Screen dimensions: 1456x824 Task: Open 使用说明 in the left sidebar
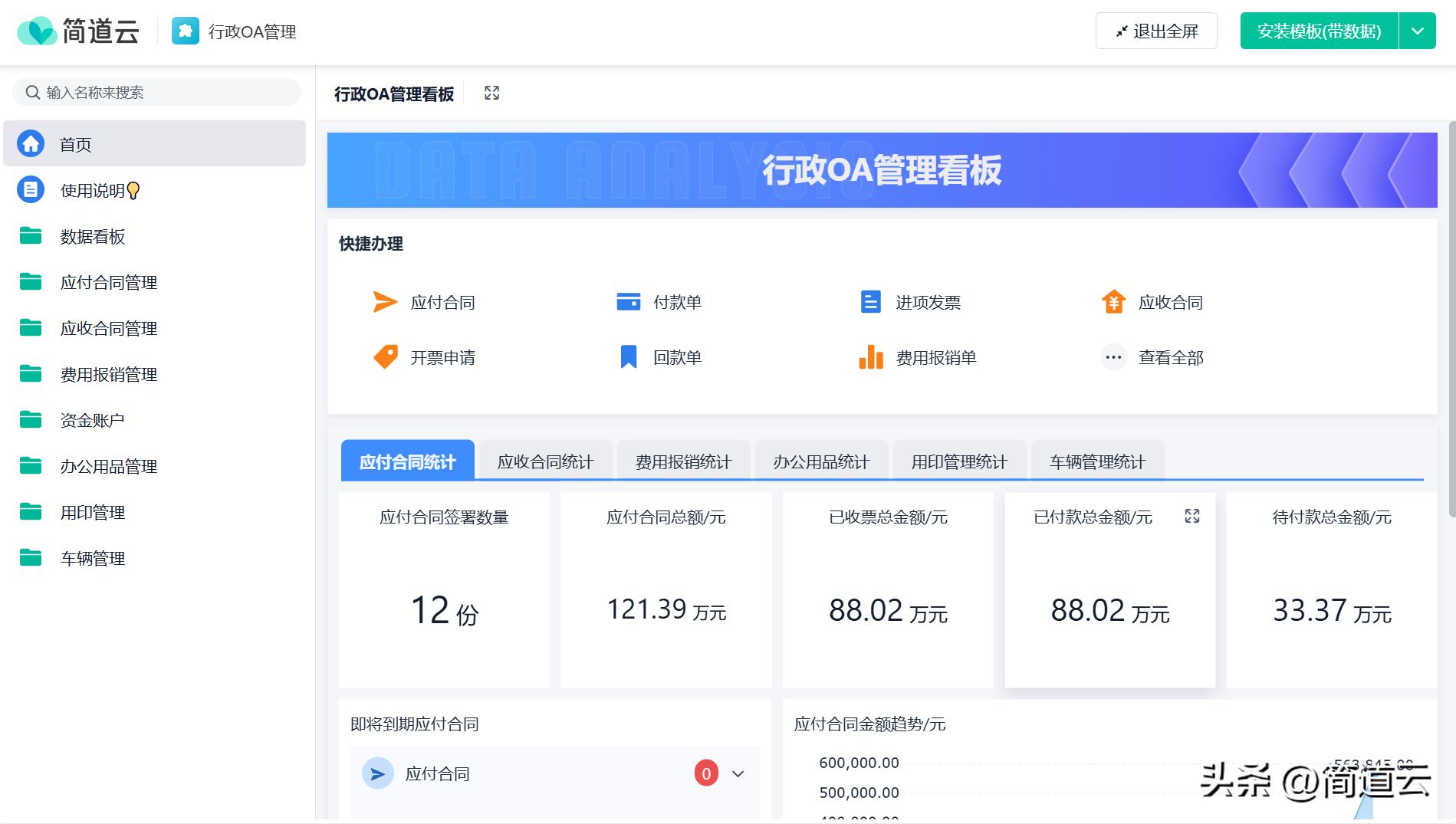tap(92, 190)
